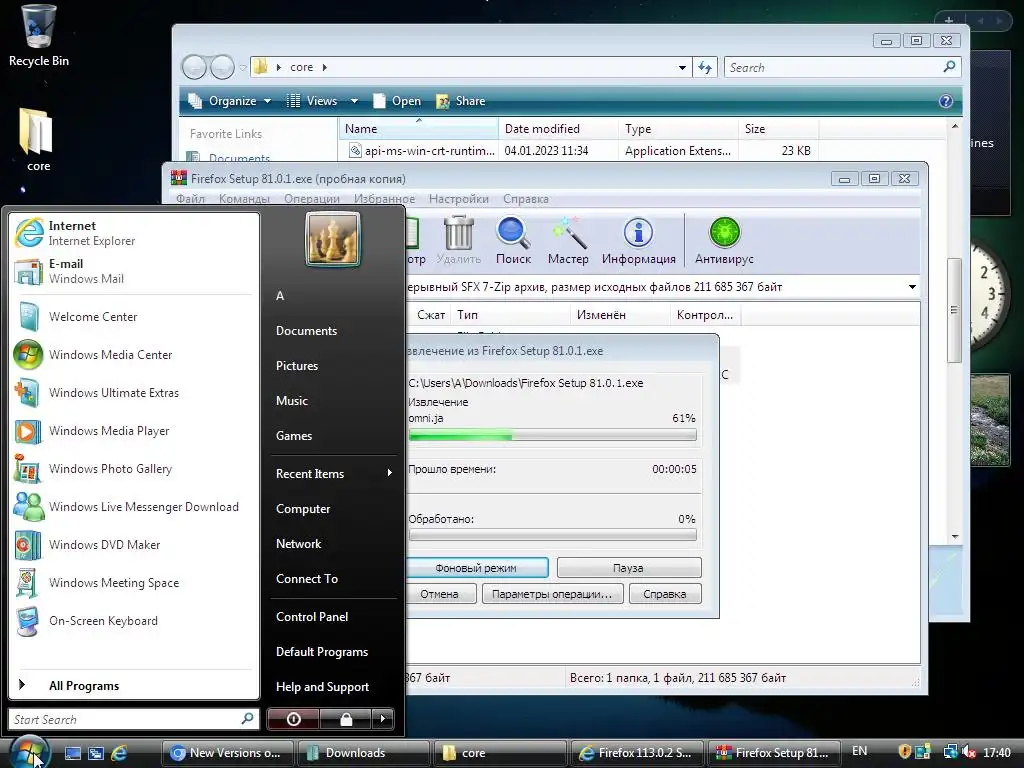Expand All Programs list

pos(134,685)
